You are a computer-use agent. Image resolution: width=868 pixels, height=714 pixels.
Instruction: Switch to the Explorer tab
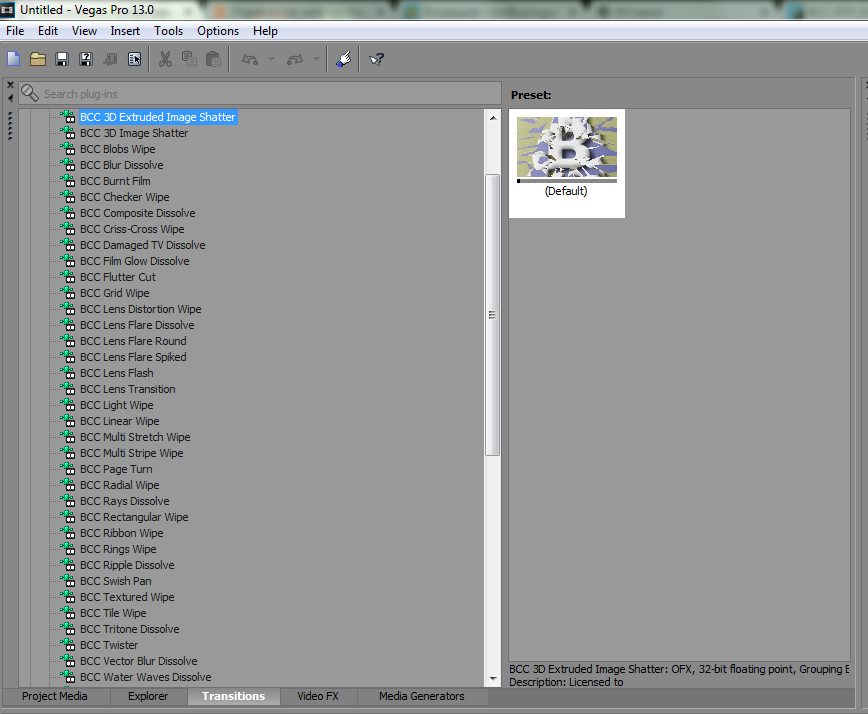tap(148, 696)
